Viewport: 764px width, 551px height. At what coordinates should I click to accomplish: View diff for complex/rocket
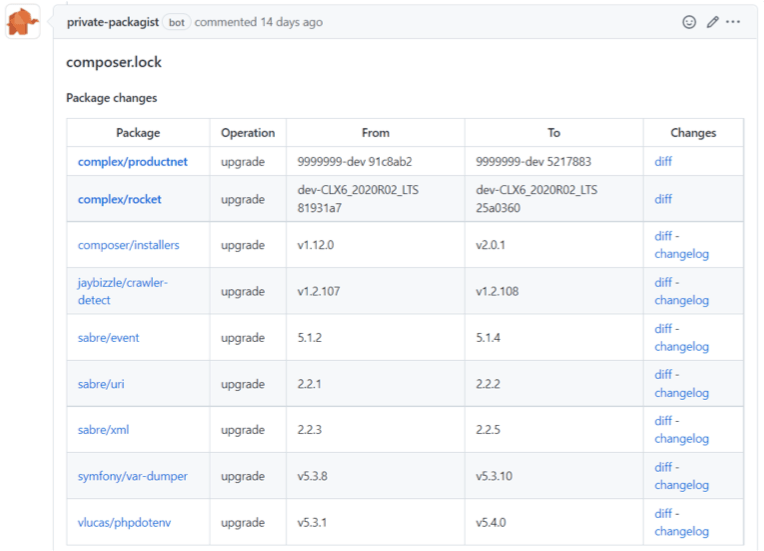tap(663, 199)
